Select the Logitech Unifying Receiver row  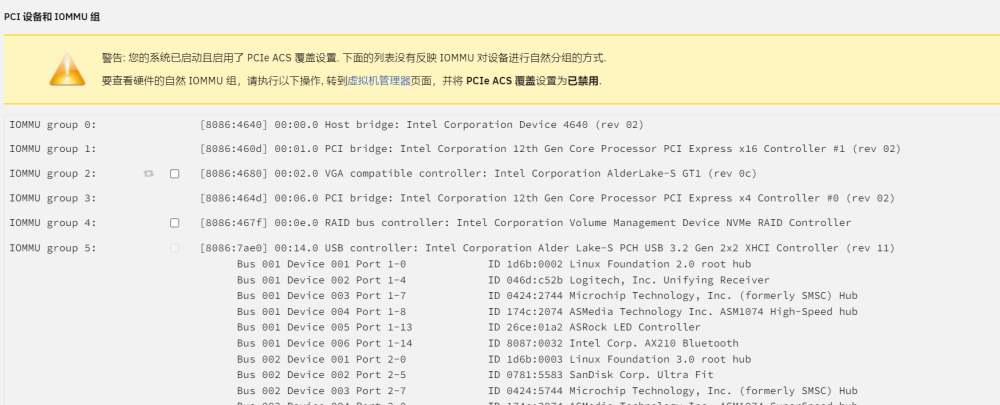pos(503,280)
